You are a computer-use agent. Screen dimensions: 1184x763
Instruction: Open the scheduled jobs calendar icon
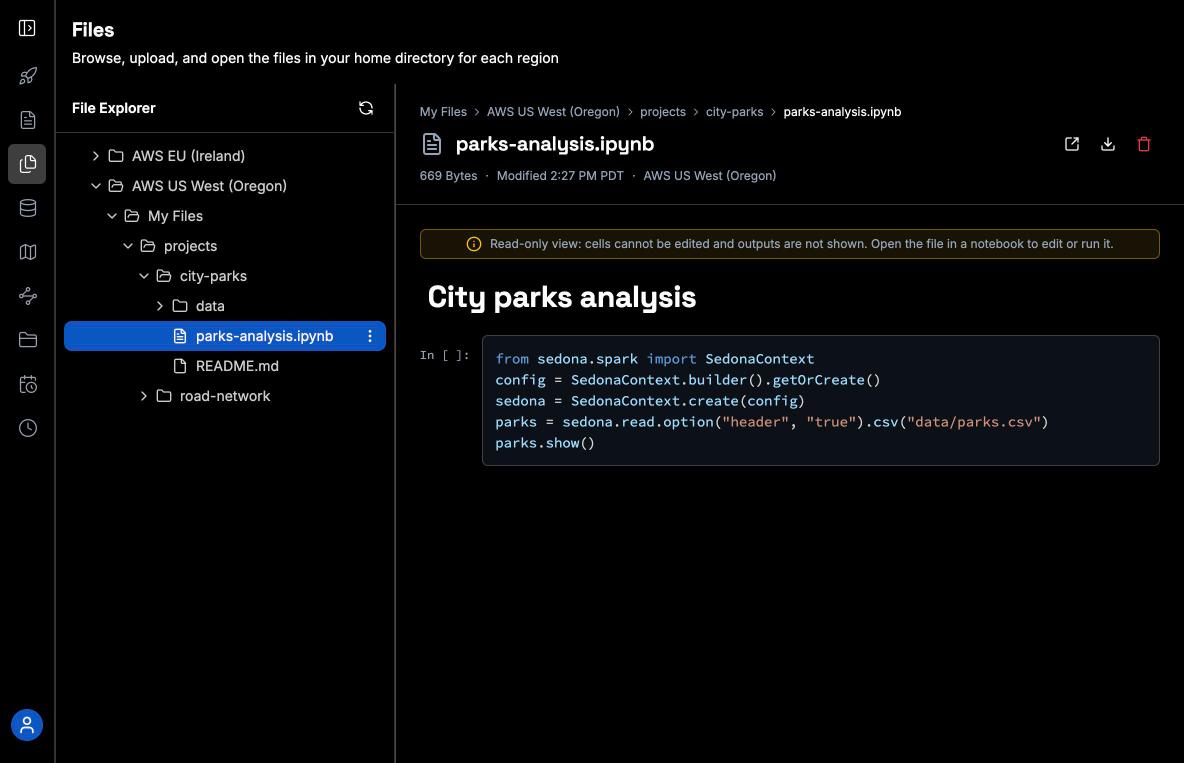coord(27,385)
